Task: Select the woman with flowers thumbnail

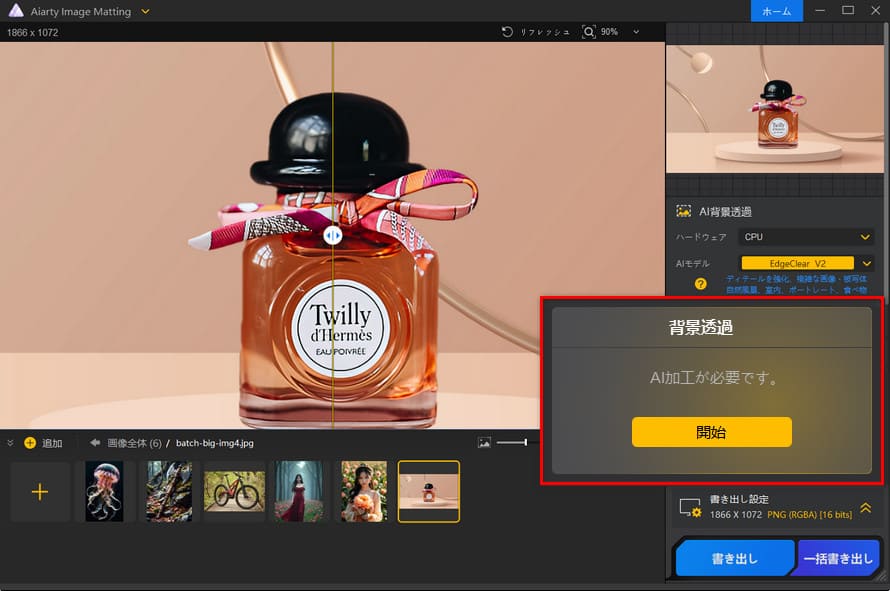Action: (x=364, y=492)
